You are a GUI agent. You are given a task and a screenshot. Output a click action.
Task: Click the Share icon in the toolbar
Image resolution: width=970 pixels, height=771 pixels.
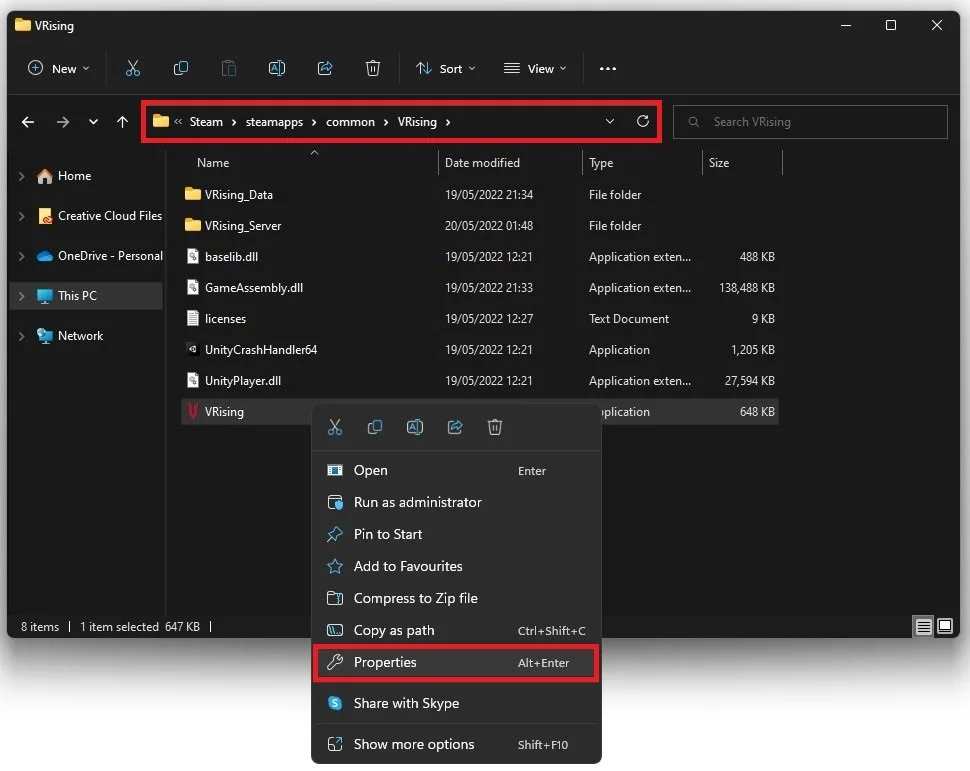click(x=325, y=68)
